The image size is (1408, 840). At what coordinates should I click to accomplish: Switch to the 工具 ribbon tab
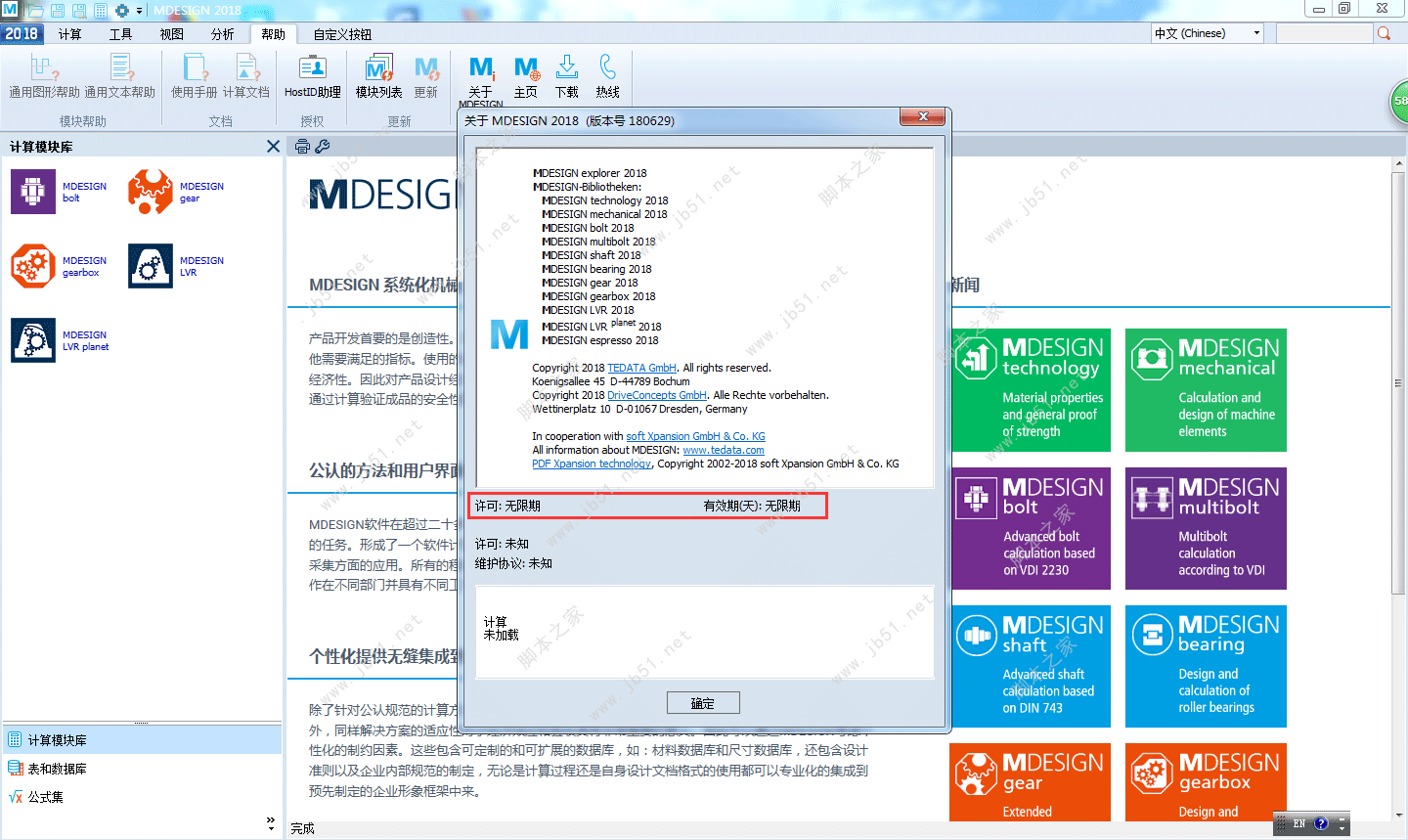pos(120,34)
